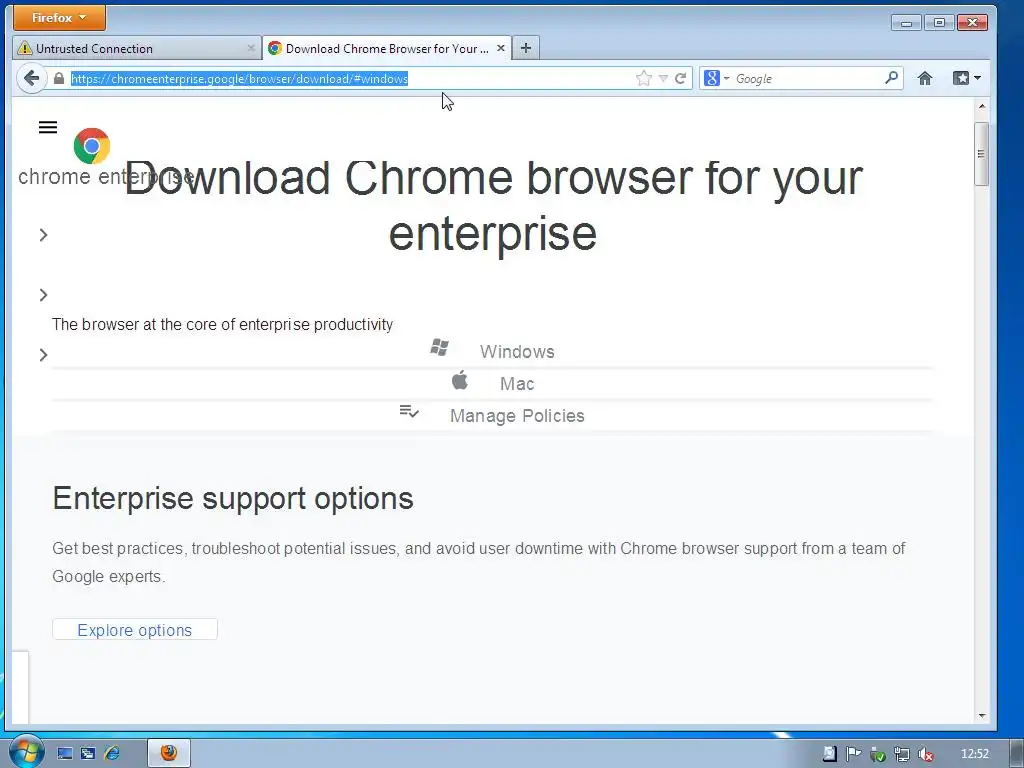This screenshot has height=768, width=1024.
Task: Expand the first sidebar chevron
Action: click(44, 234)
